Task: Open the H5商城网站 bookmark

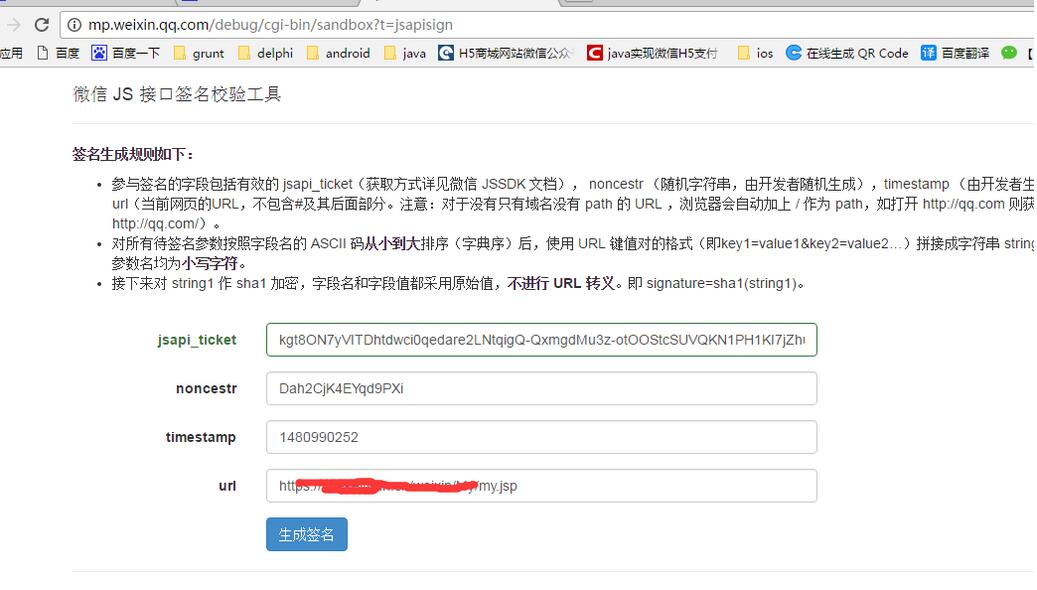Action: [x=507, y=53]
